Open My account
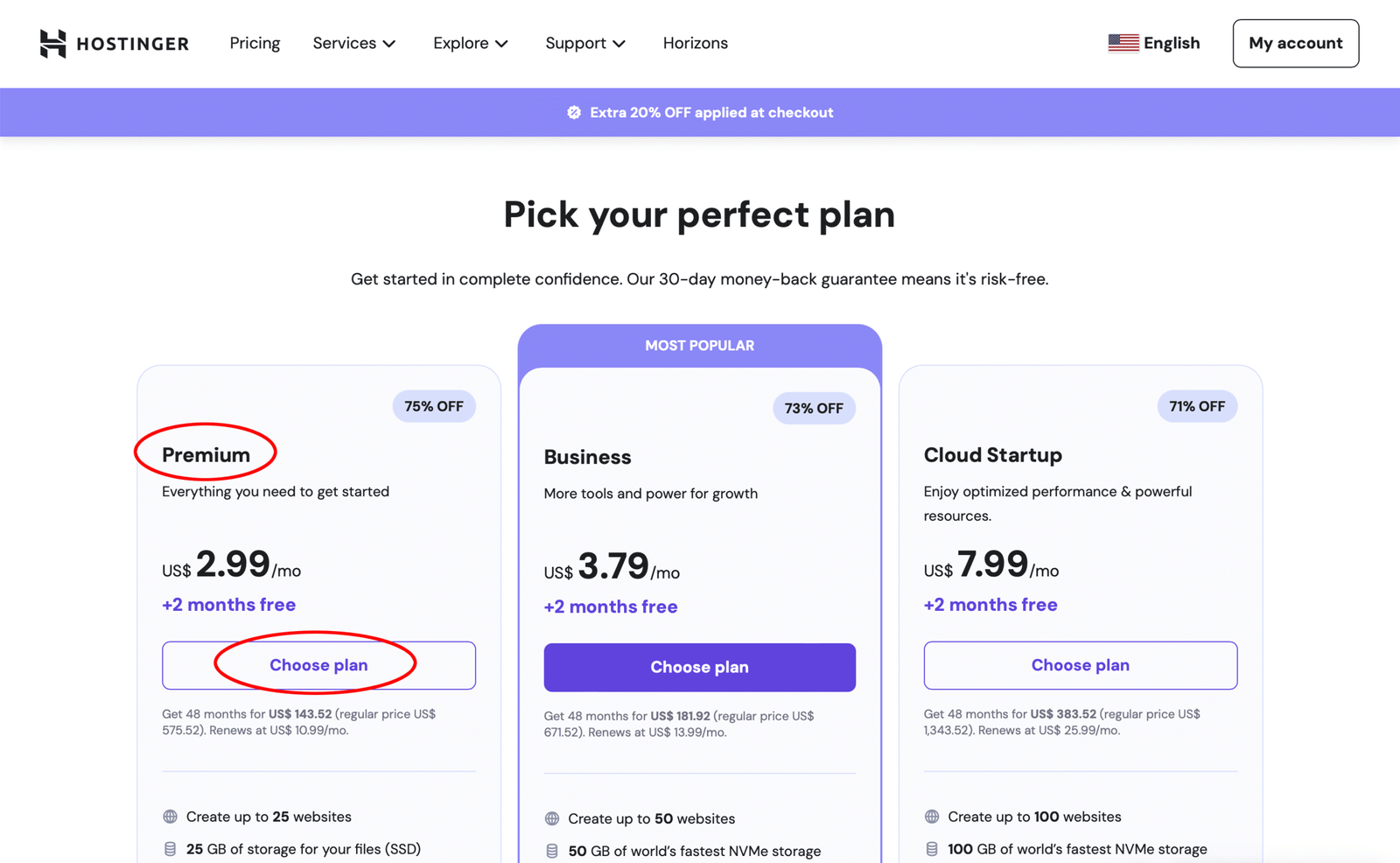Screen dimensions: 1400x863 point(1295,43)
